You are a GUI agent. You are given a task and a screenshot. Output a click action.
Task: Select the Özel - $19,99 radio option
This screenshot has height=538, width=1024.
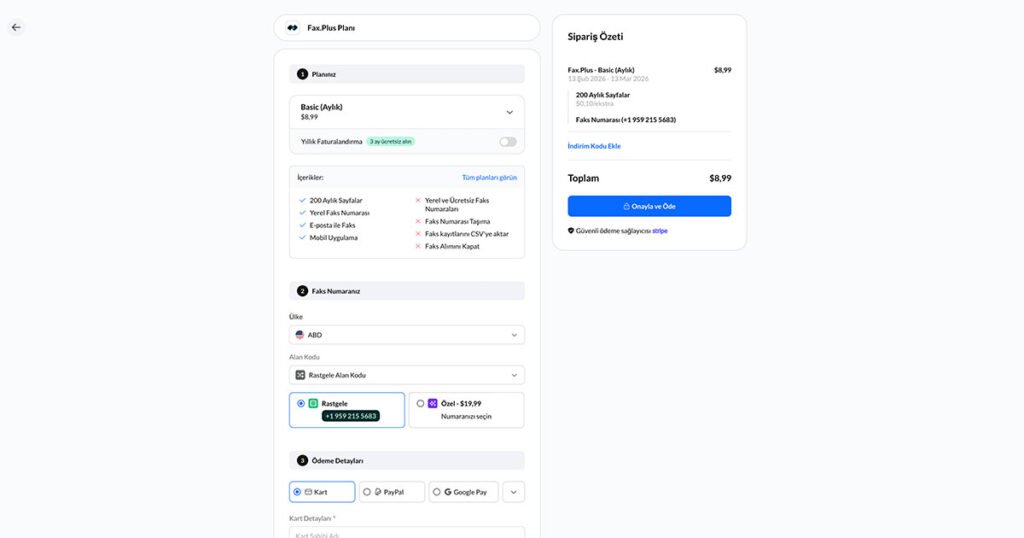coord(420,403)
